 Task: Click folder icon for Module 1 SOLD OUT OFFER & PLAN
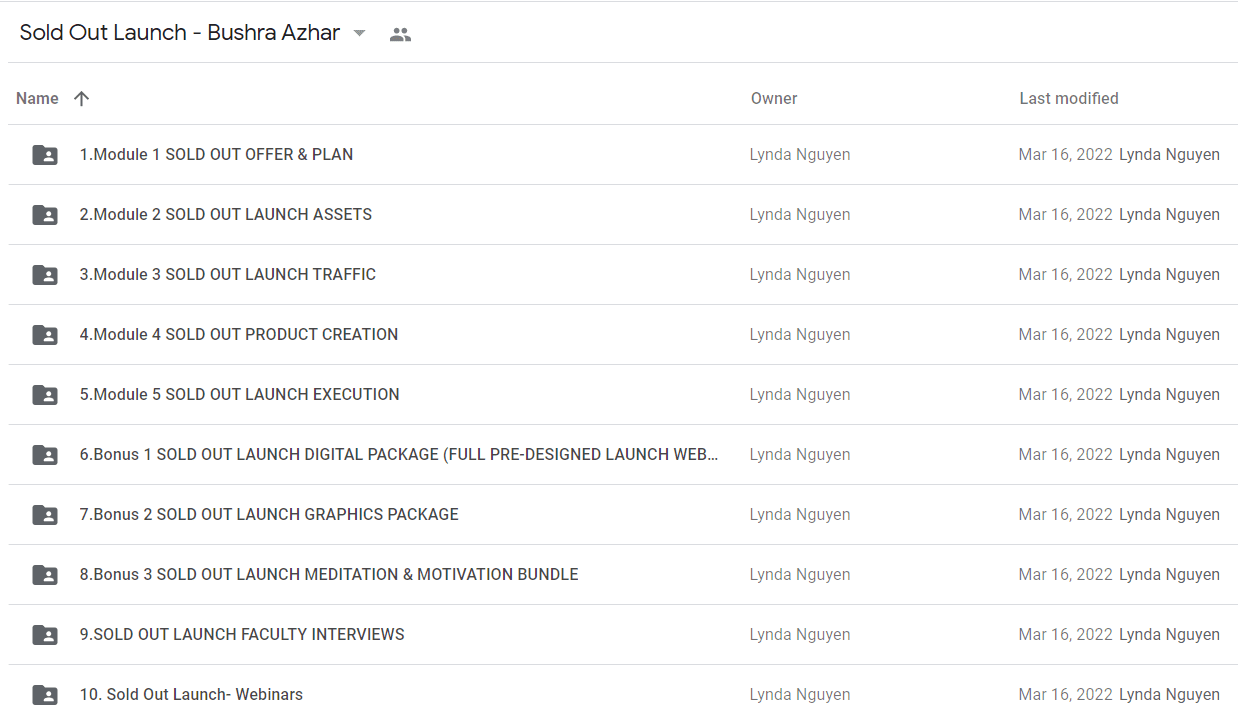(x=45, y=155)
